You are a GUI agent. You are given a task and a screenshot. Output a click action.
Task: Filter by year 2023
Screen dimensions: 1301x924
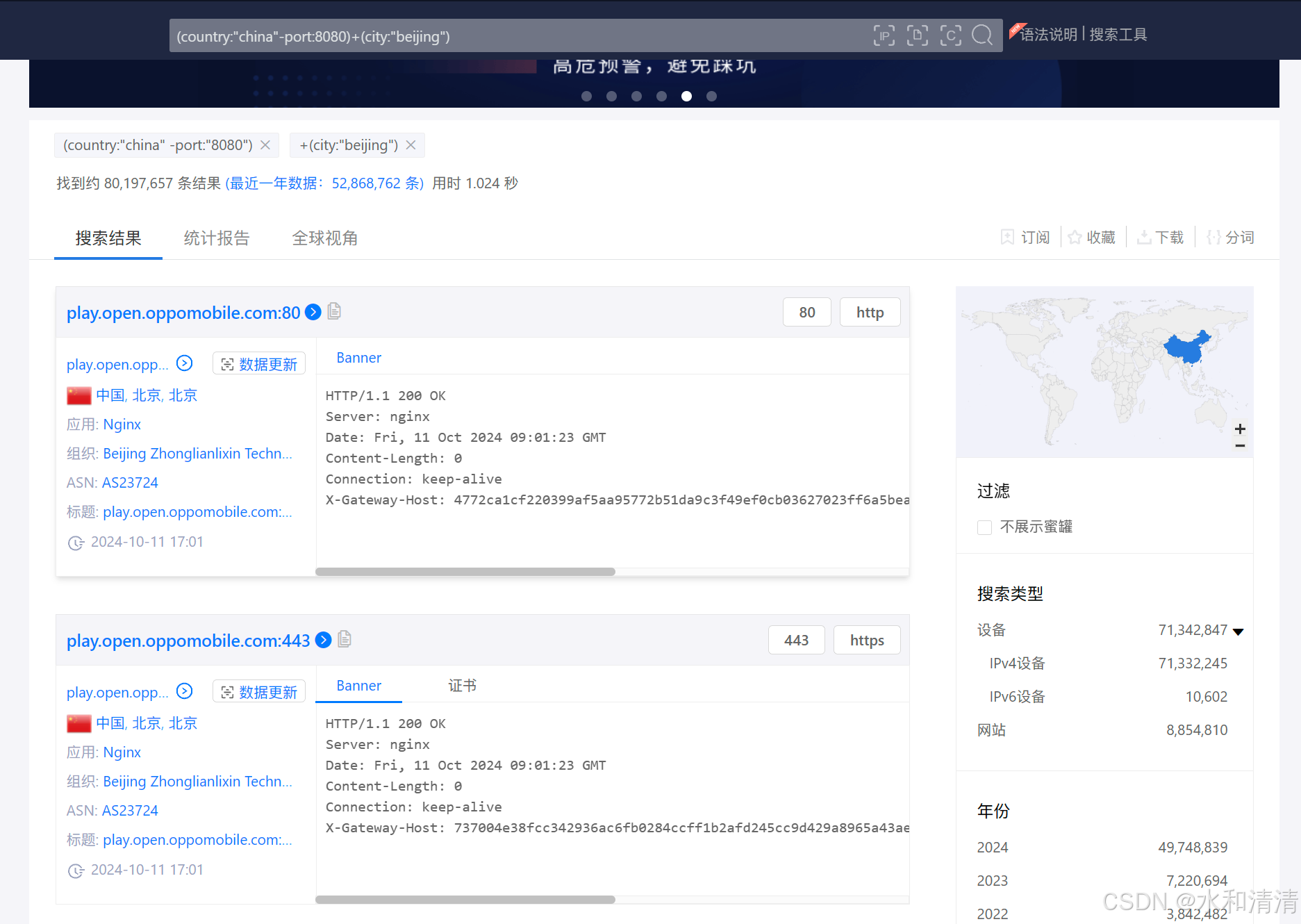pos(1102,881)
